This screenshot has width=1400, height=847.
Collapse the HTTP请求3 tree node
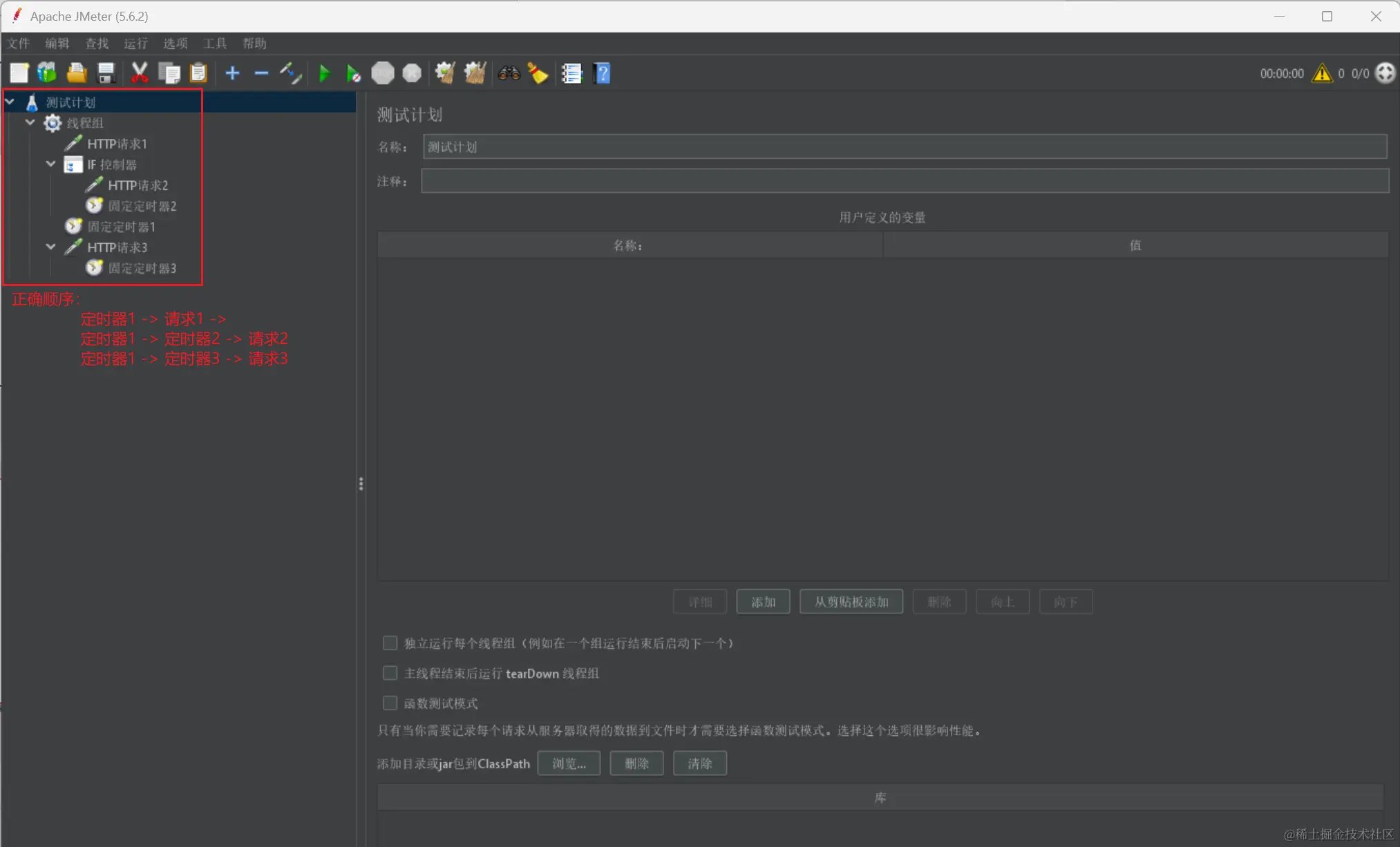[x=51, y=247]
